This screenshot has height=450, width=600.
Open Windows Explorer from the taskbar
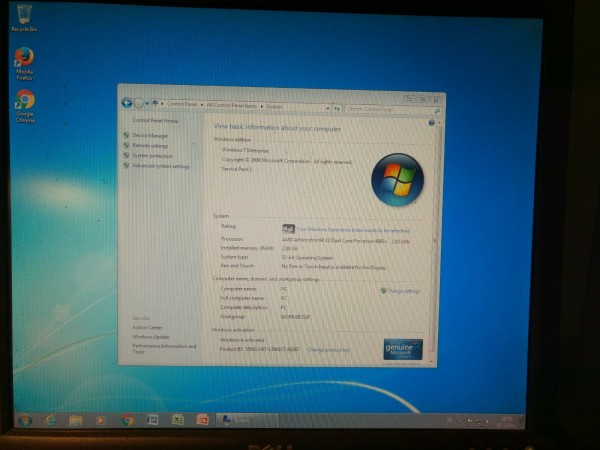pyautogui.click(x=75, y=421)
